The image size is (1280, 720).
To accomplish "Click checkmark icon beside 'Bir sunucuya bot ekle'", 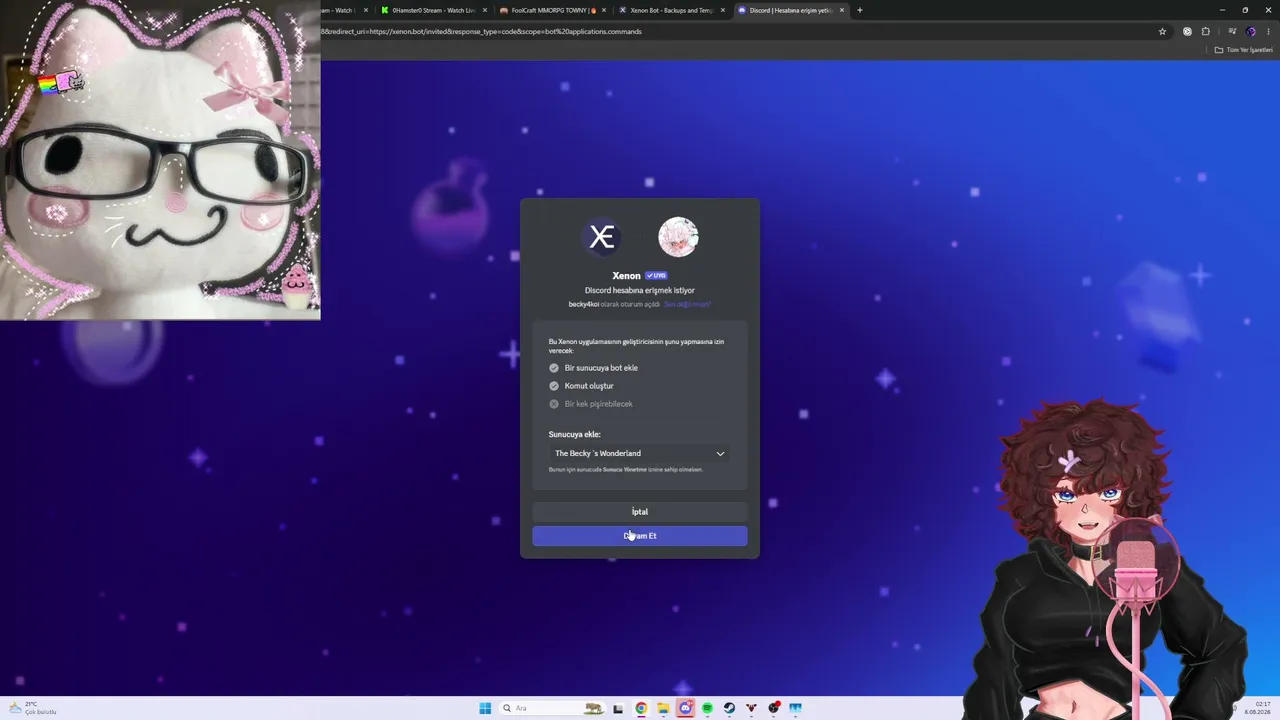I will (x=554, y=368).
